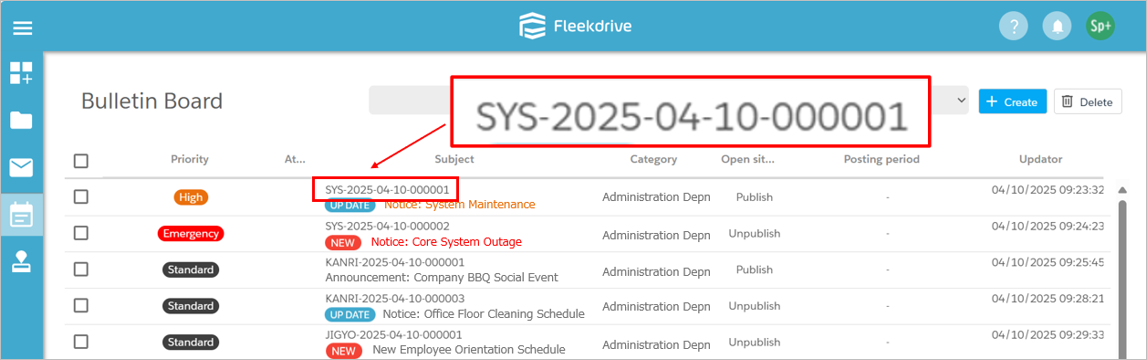
Task: Open the help question mark icon
Action: click(1014, 26)
